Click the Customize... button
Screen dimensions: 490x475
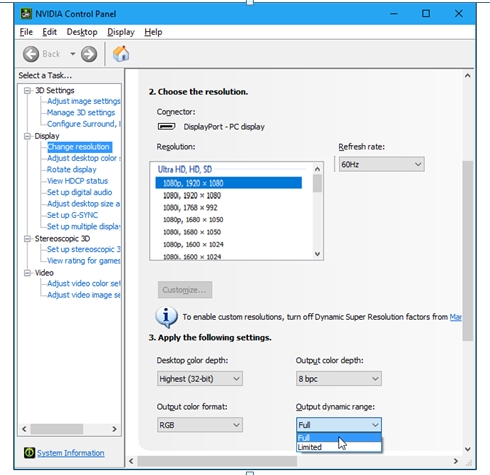tap(185, 290)
